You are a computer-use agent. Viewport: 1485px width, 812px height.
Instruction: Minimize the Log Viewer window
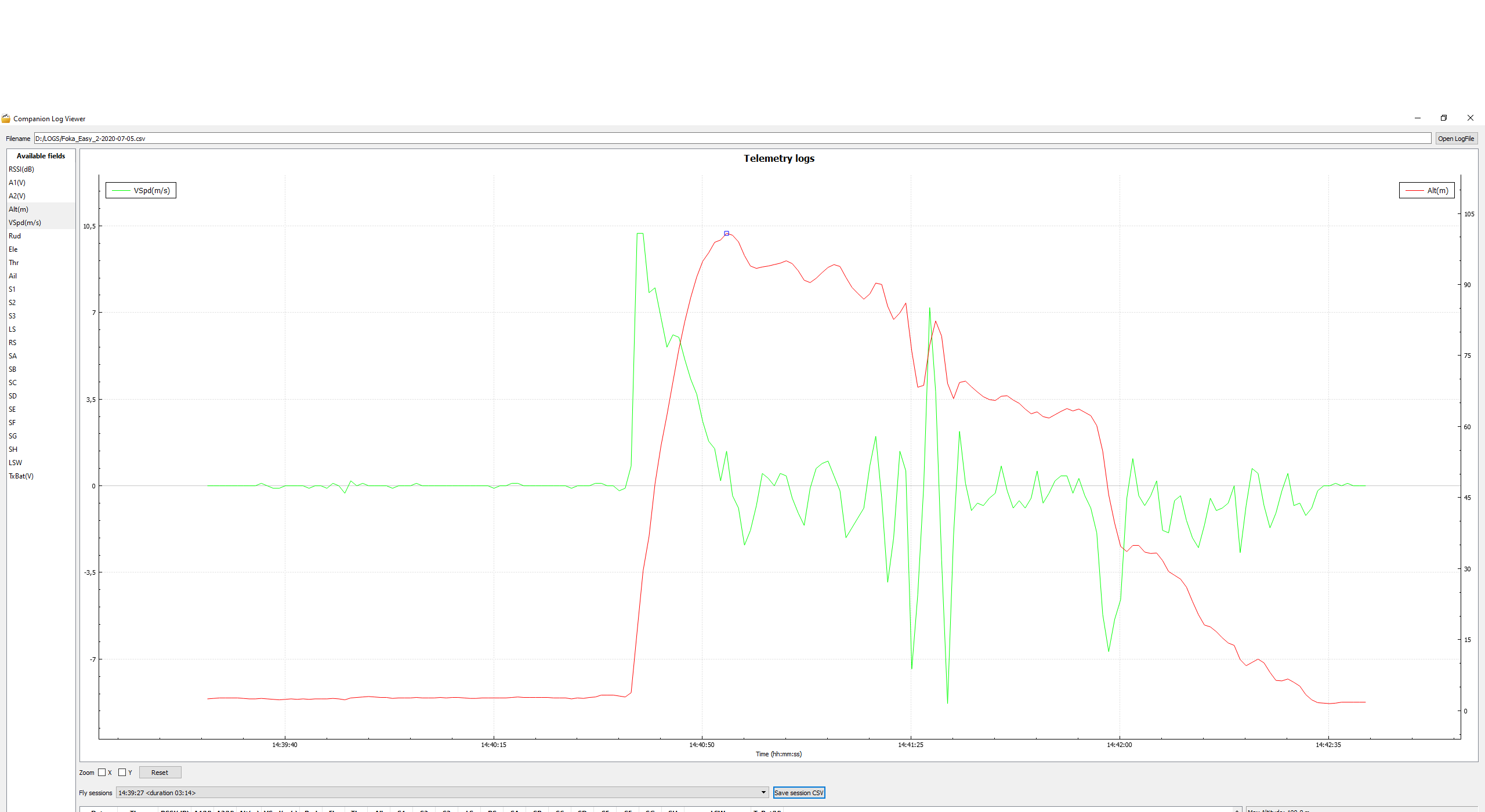click(x=1417, y=118)
